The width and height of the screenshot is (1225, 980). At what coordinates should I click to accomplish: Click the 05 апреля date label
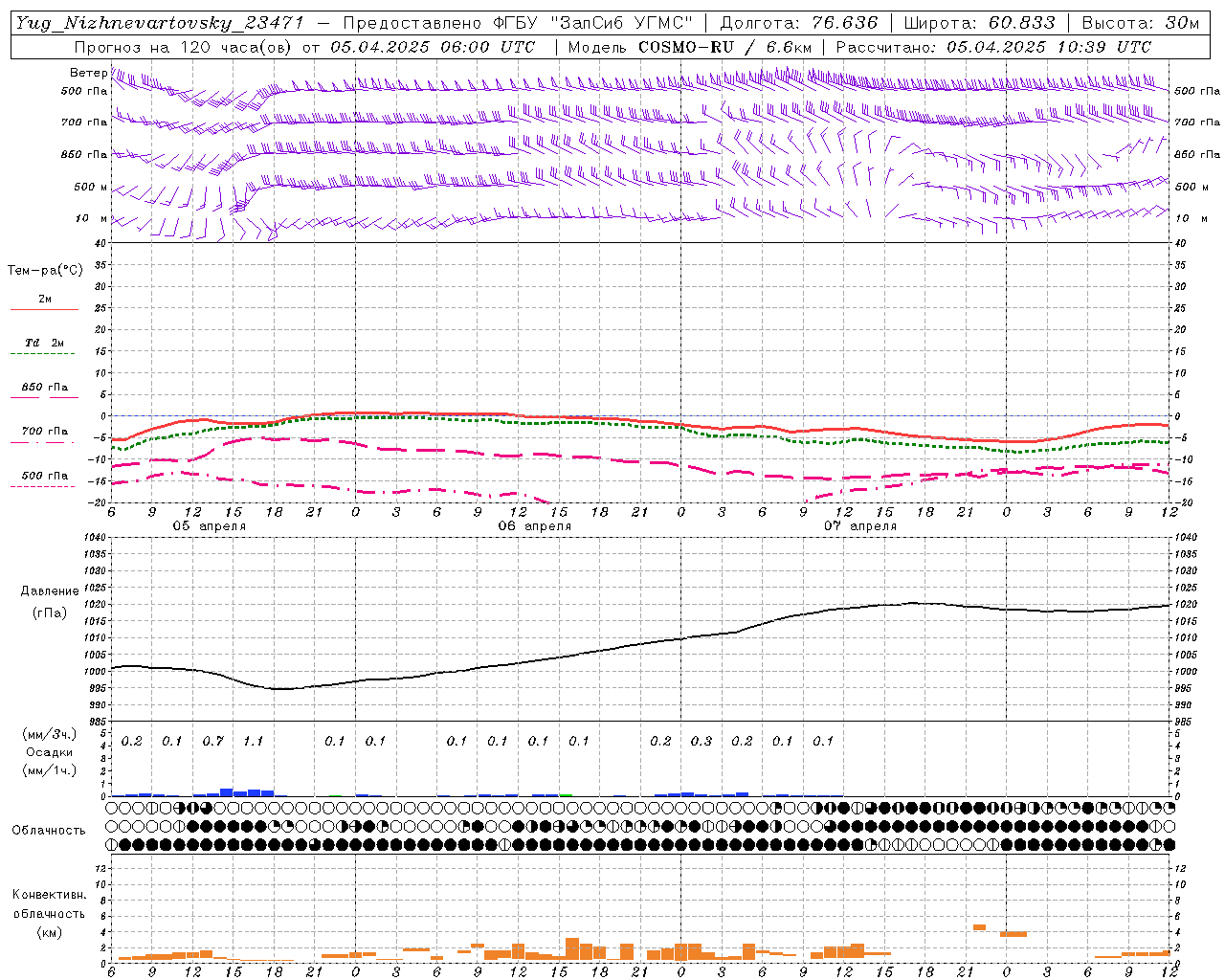[x=209, y=526]
